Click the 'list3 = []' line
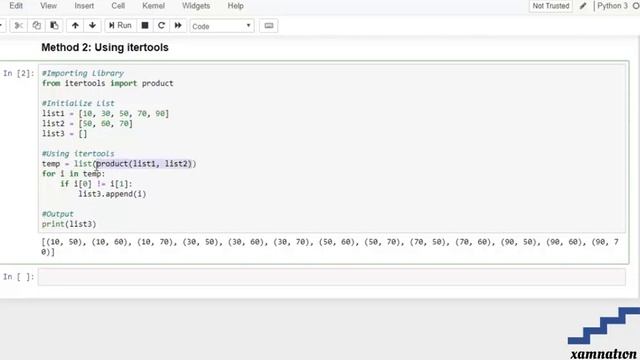Viewport: 640px width, 360px height. (64, 133)
